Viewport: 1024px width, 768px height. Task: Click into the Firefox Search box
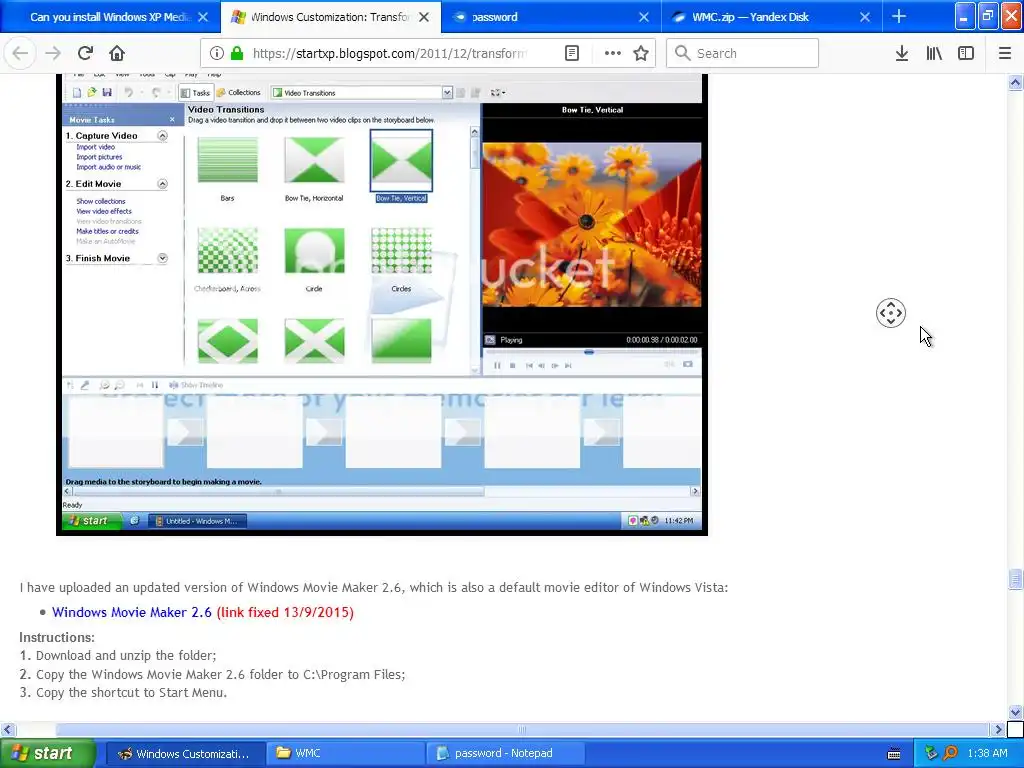click(x=742, y=53)
